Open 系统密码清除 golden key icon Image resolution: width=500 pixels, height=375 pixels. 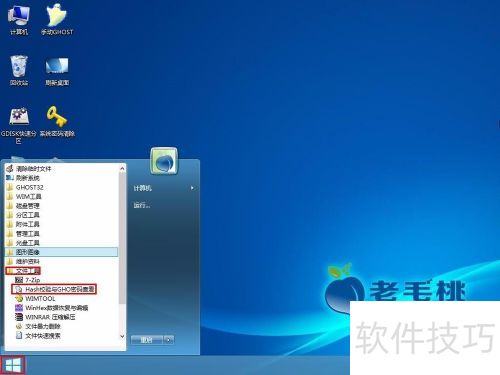point(57,122)
